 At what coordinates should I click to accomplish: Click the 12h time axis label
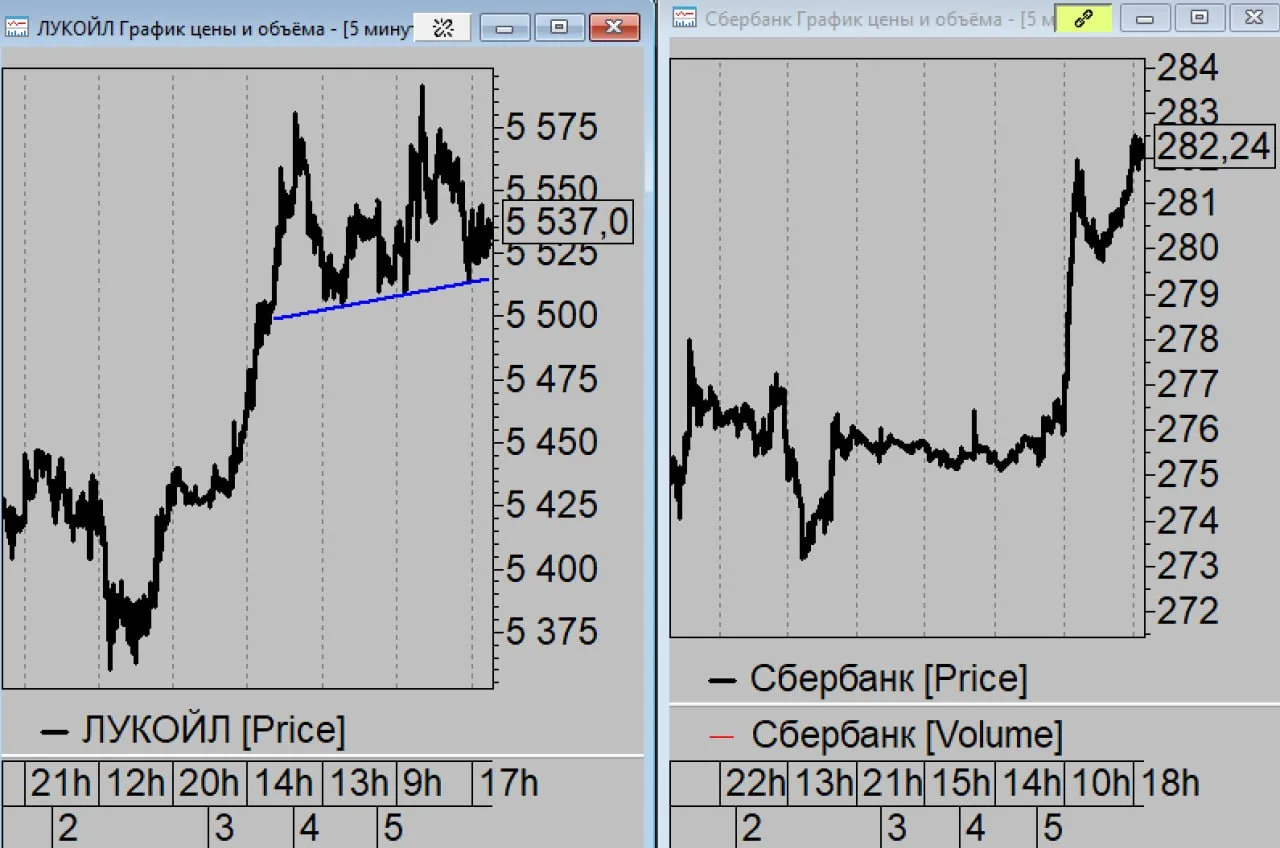(x=135, y=783)
